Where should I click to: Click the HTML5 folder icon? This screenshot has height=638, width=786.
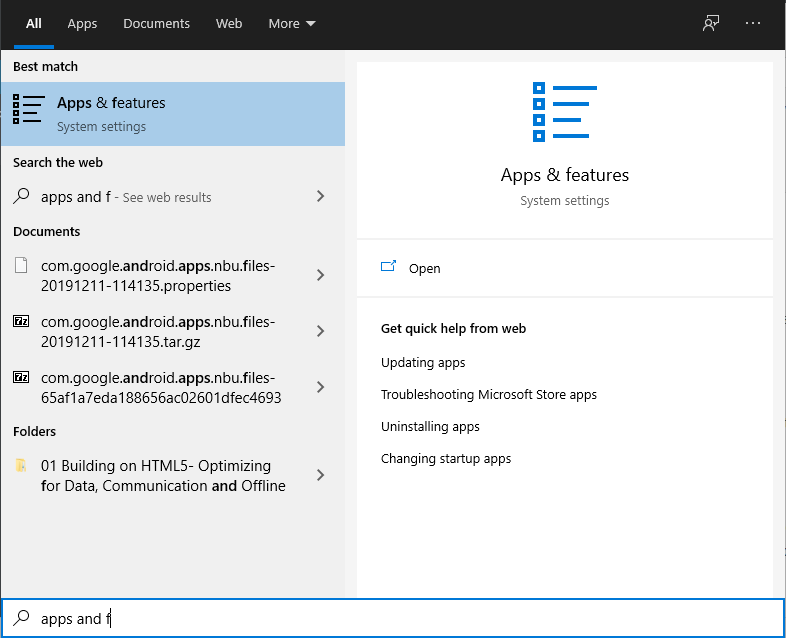21,466
